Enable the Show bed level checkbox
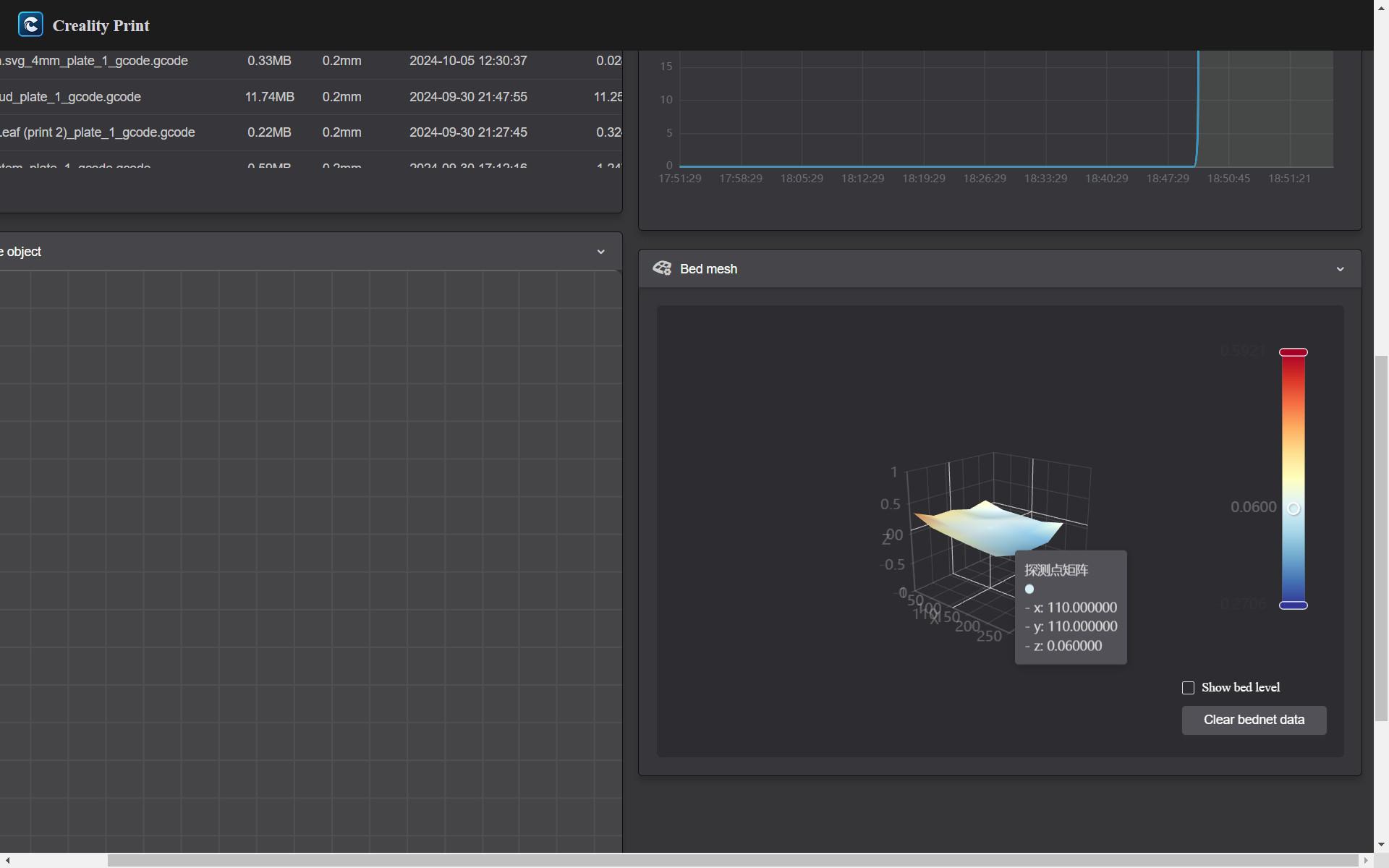 (1188, 688)
